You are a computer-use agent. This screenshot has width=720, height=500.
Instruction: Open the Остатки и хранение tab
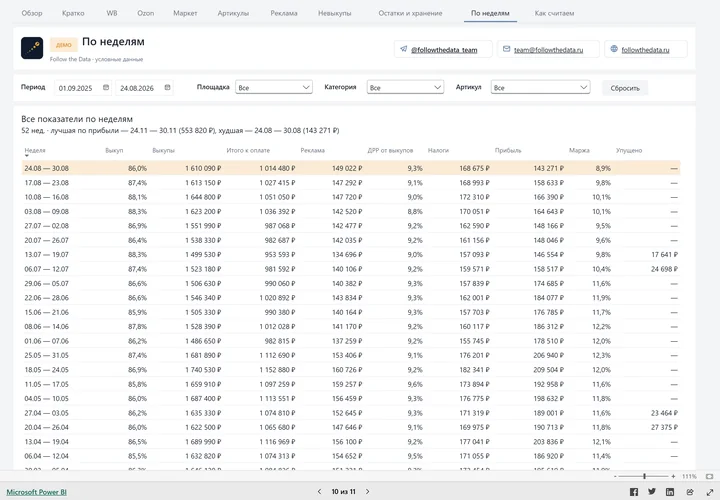click(x=410, y=13)
